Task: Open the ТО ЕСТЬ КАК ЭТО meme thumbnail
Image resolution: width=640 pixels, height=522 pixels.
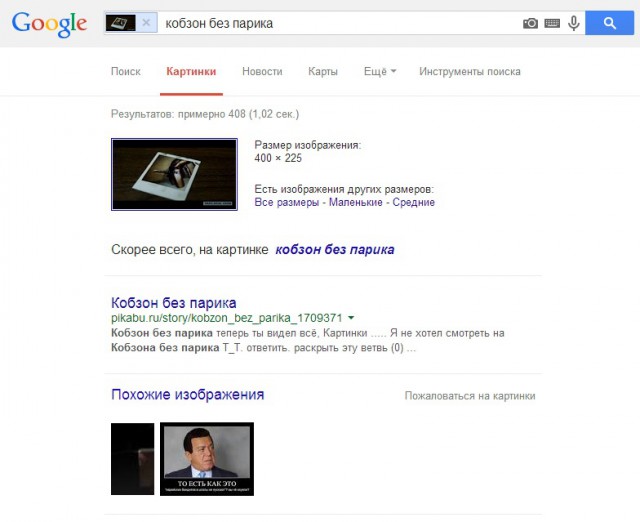Action: [x=207, y=459]
